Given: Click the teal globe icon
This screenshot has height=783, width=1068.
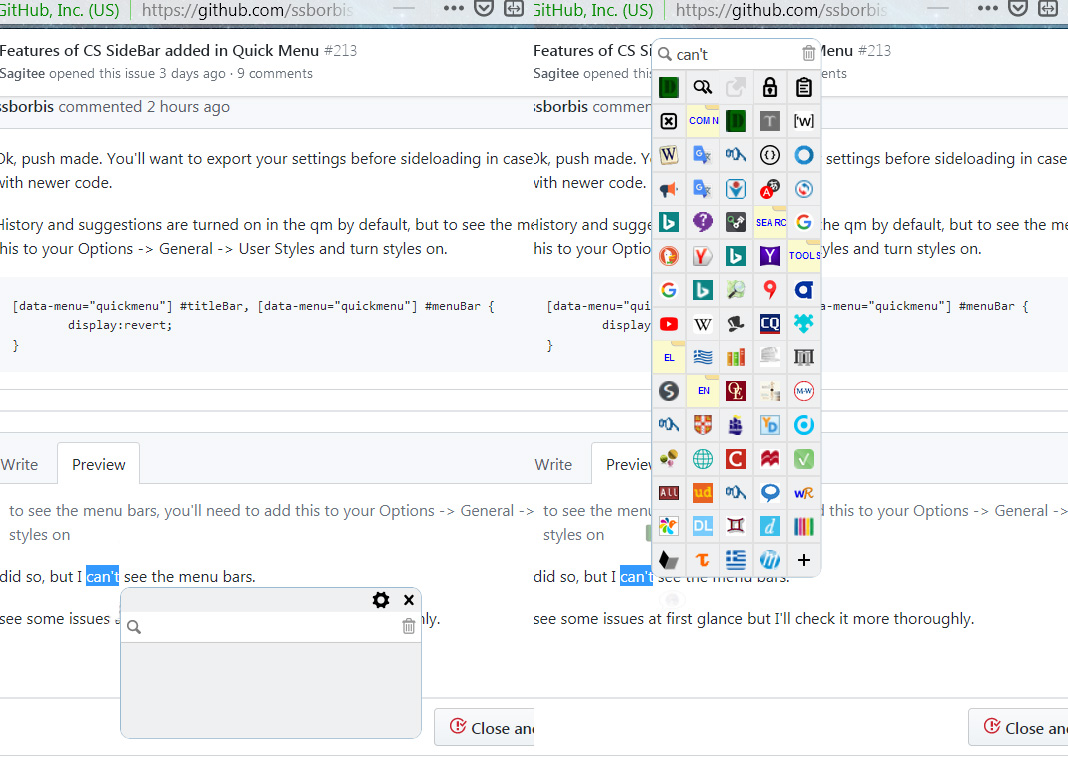Looking at the screenshot, I should [702, 459].
